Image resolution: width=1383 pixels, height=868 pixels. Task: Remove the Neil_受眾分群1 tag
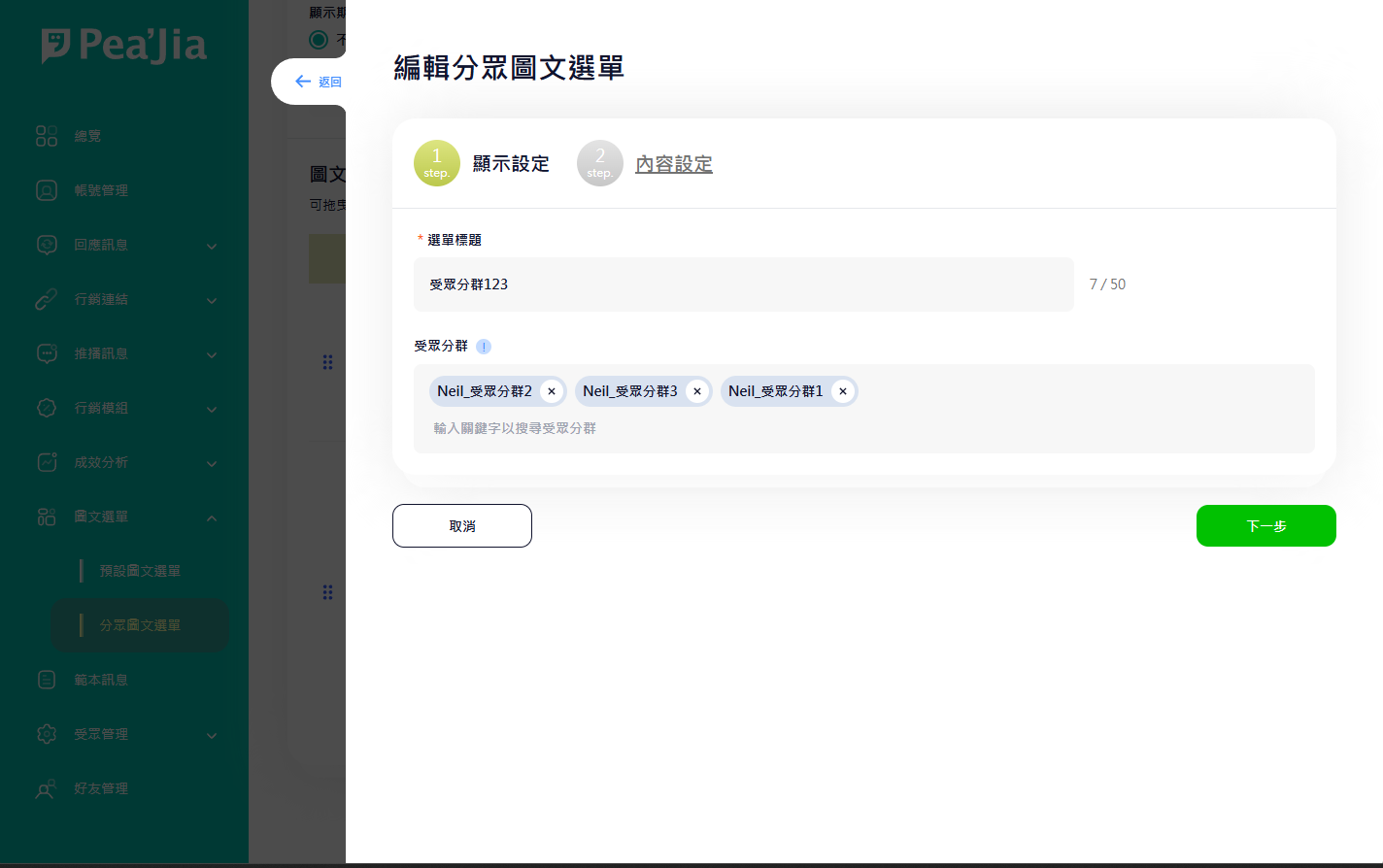[843, 391]
